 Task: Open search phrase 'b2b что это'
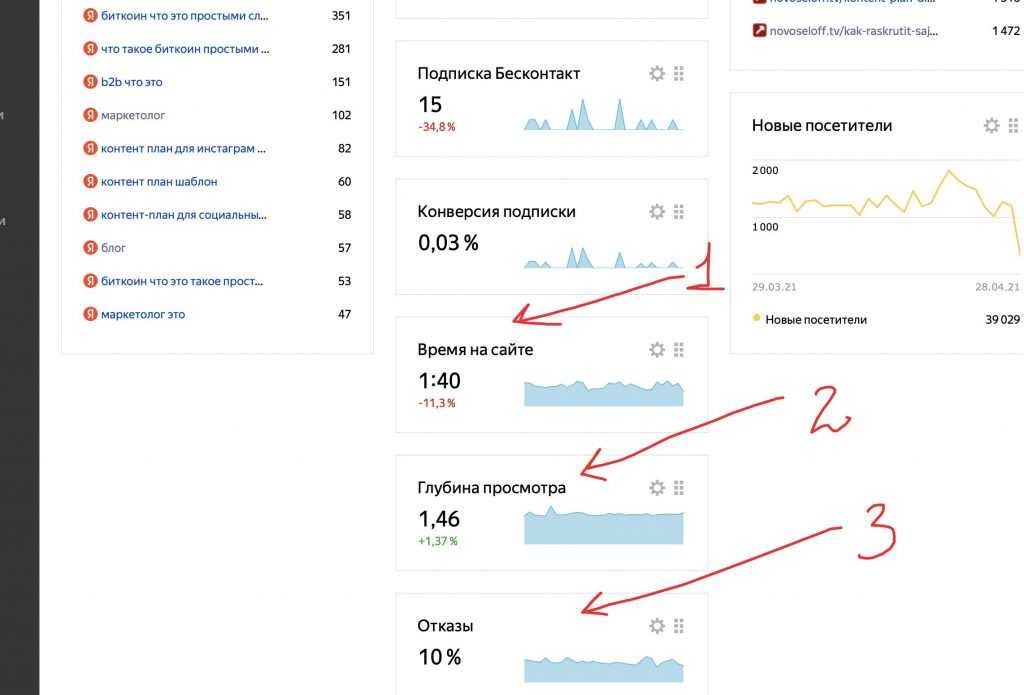131,82
